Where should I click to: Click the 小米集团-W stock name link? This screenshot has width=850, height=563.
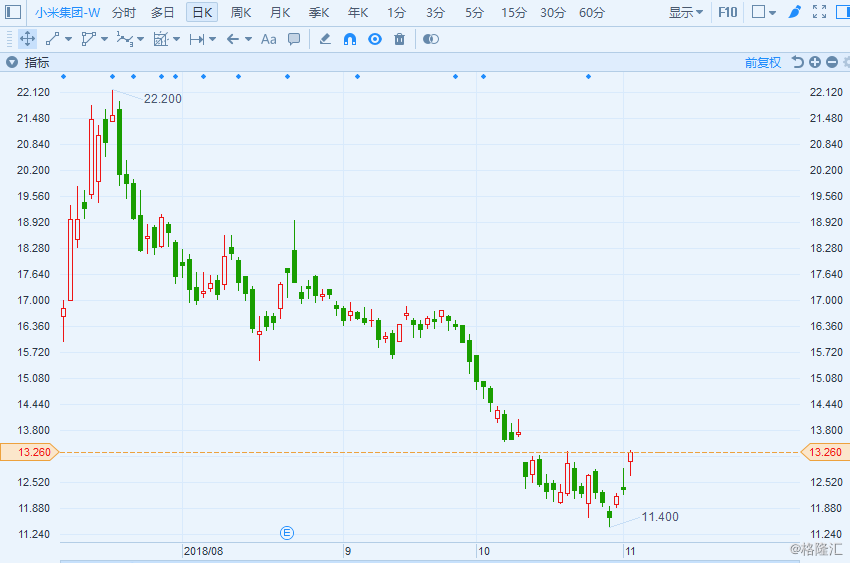click(67, 12)
